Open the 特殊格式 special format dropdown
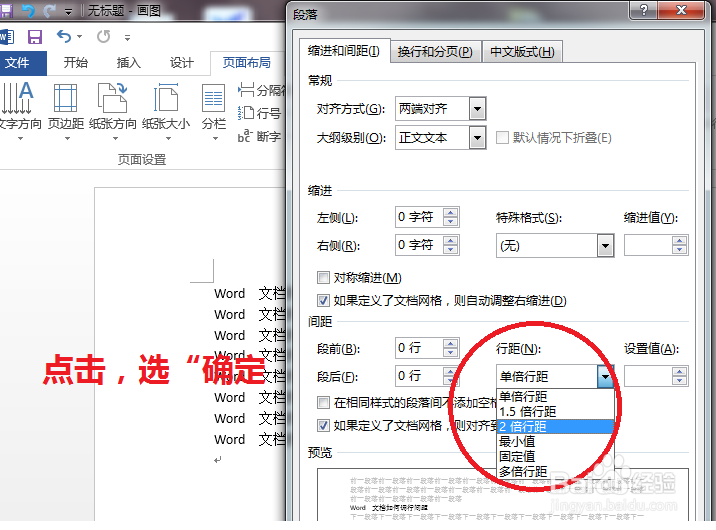Viewport: 716px width, 530px height. point(605,246)
